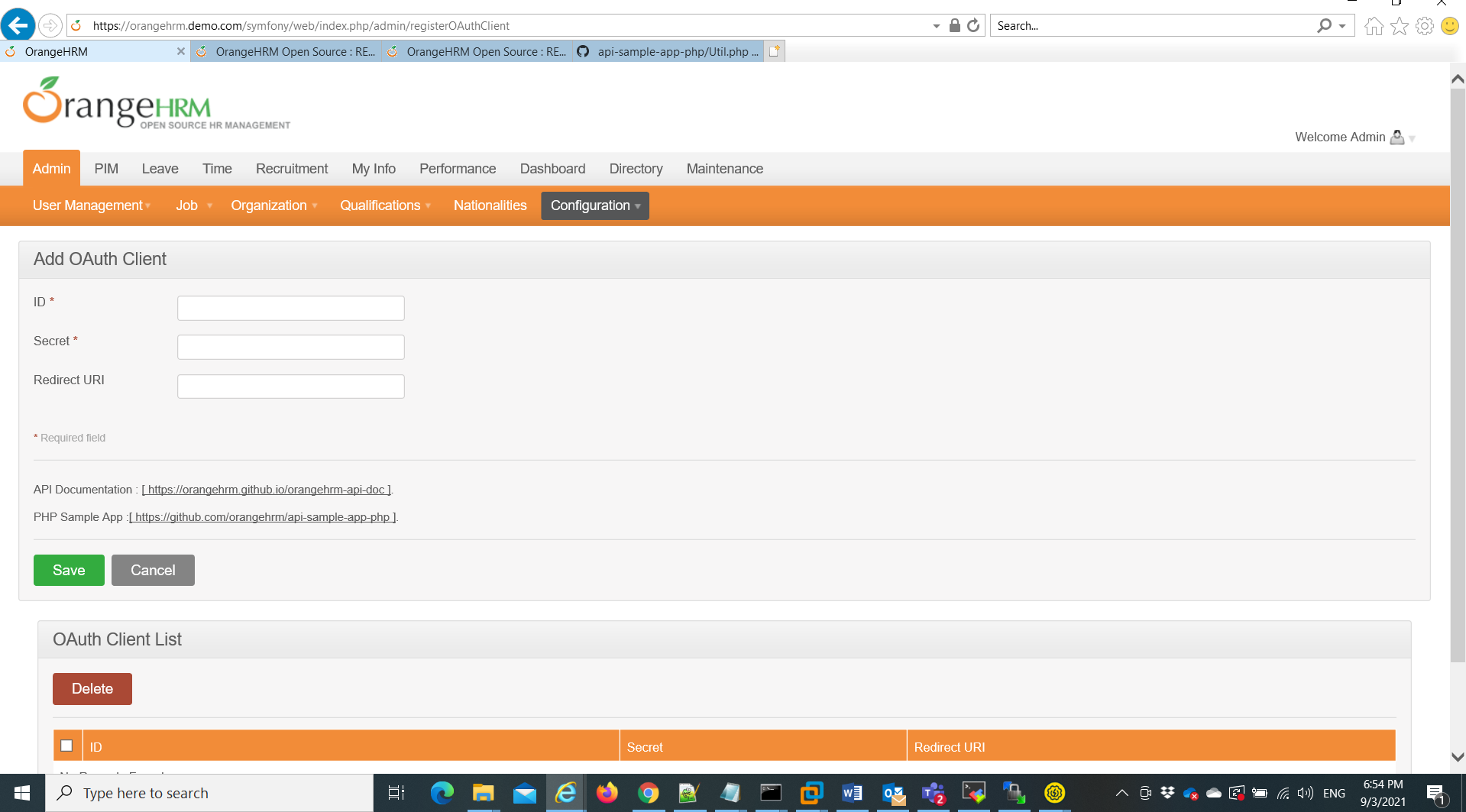
Task: Launch Firefox from the taskbar
Action: click(607, 793)
